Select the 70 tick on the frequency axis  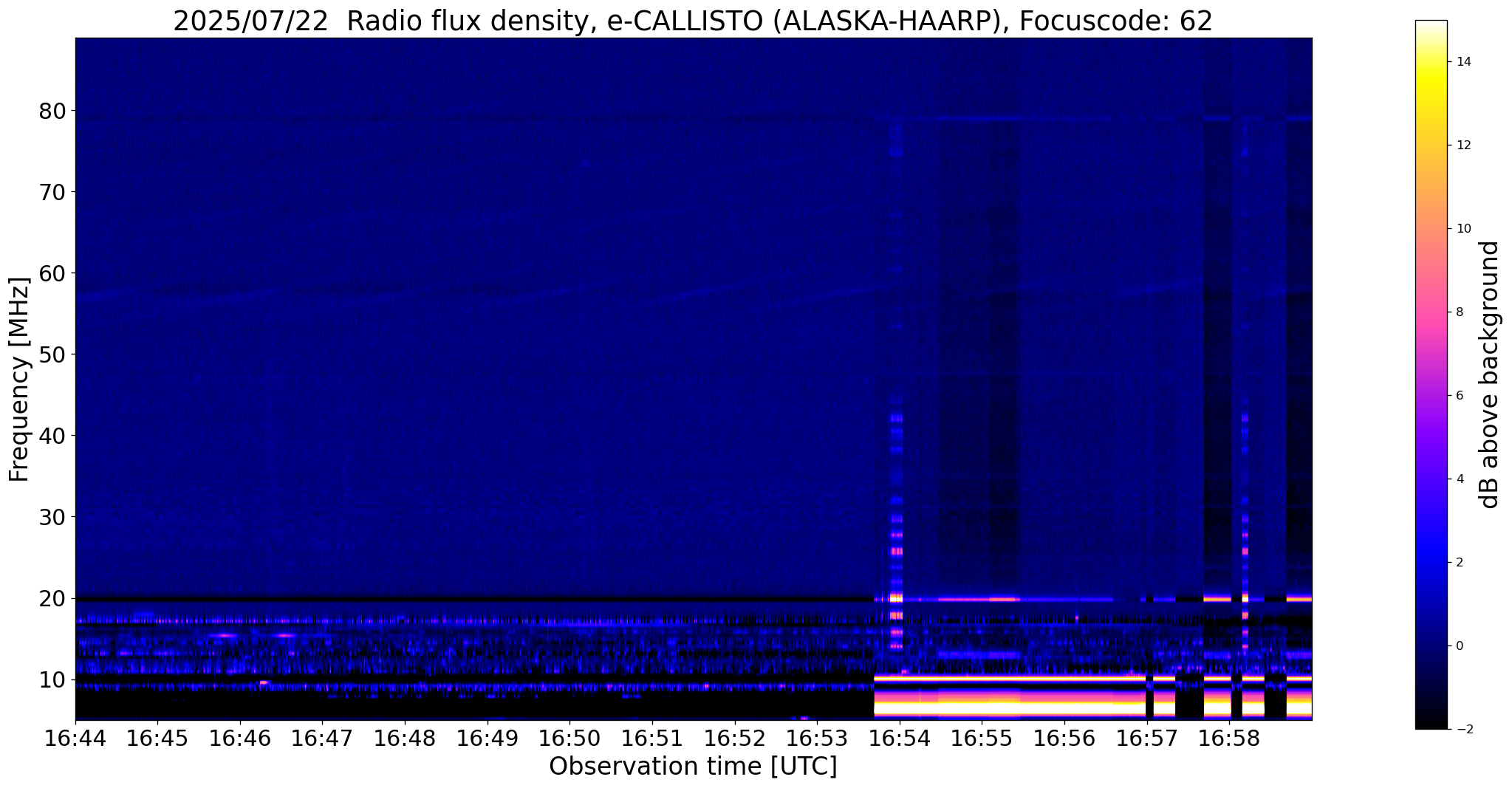click(52, 193)
